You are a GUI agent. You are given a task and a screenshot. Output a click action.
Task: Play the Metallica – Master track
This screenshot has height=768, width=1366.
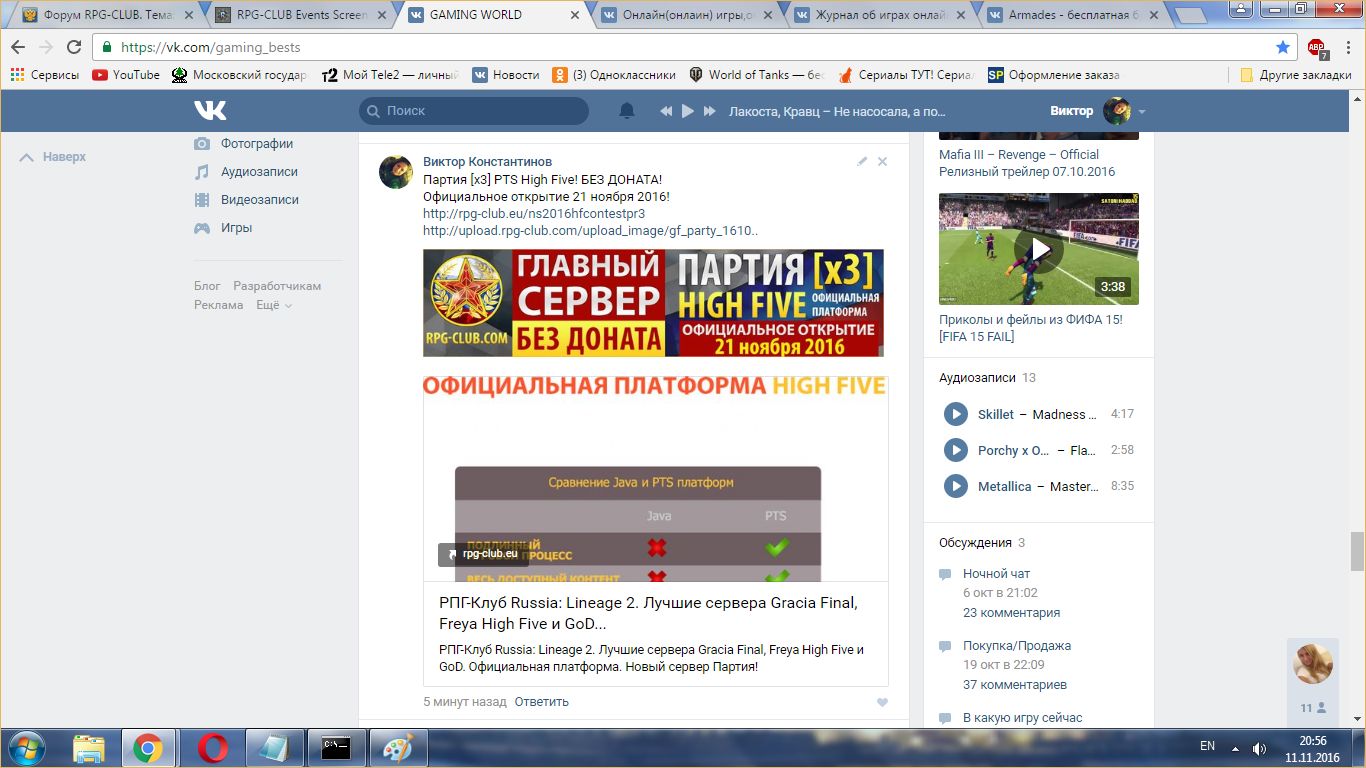956,486
